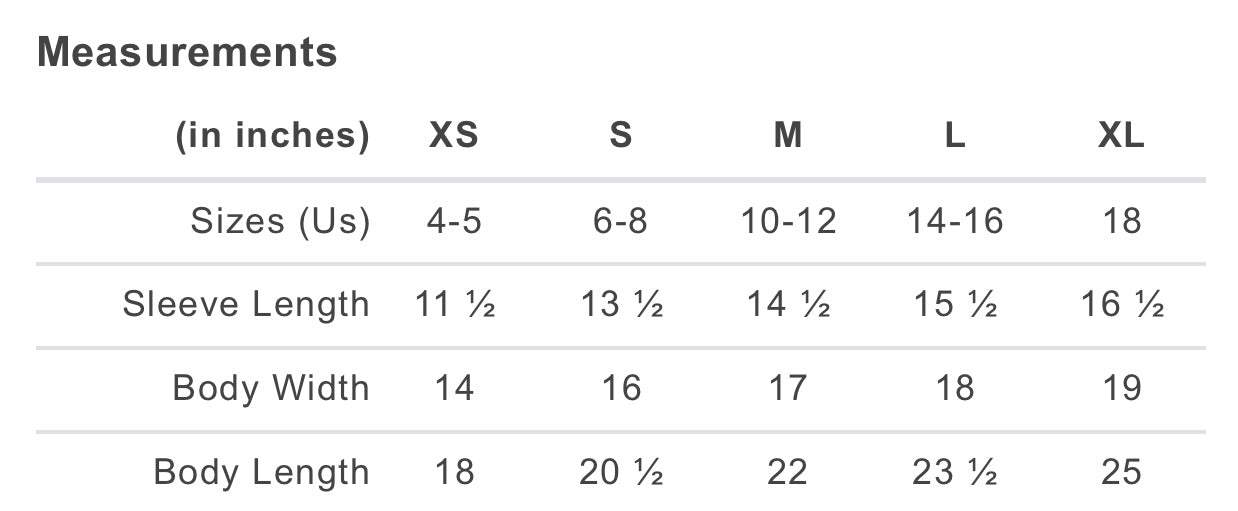Select the 10-12 size cell
The width and height of the screenshot is (1238, 511).
tap(788, 221)
